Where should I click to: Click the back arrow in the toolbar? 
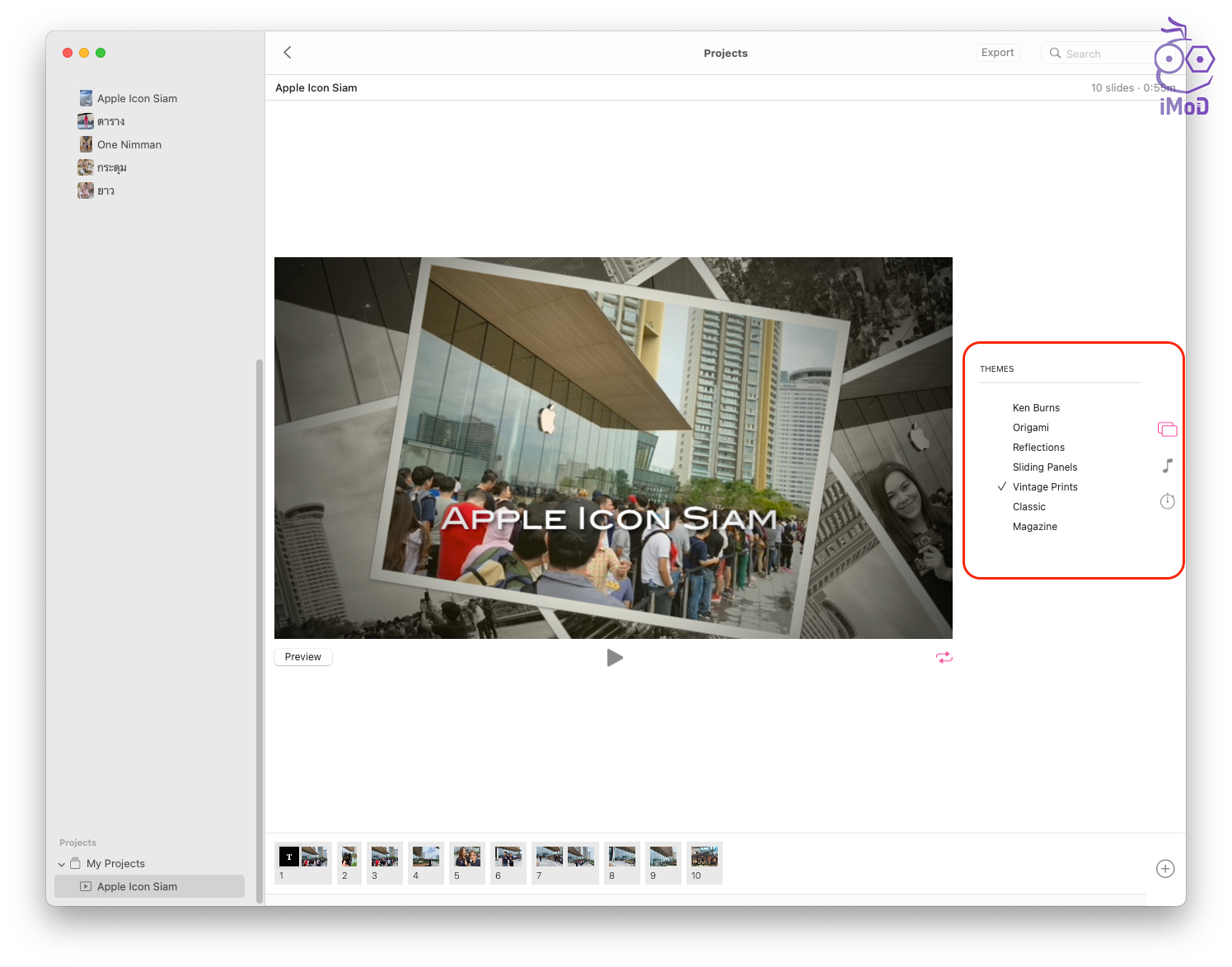288,53
